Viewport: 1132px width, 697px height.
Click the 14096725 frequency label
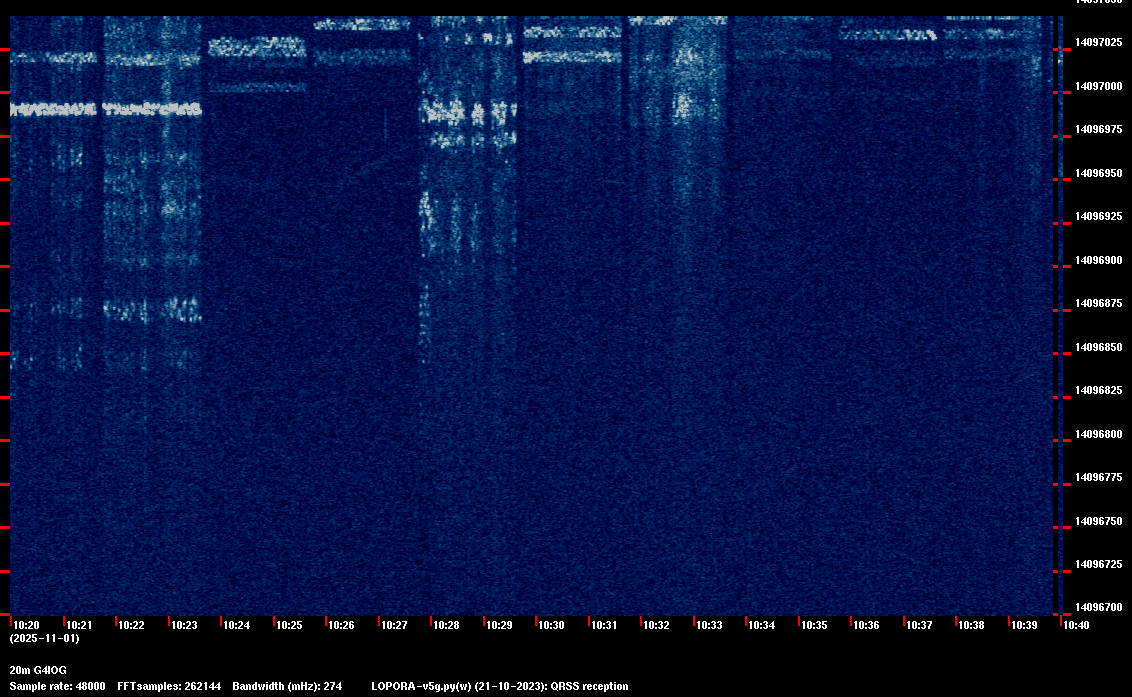1099,565
